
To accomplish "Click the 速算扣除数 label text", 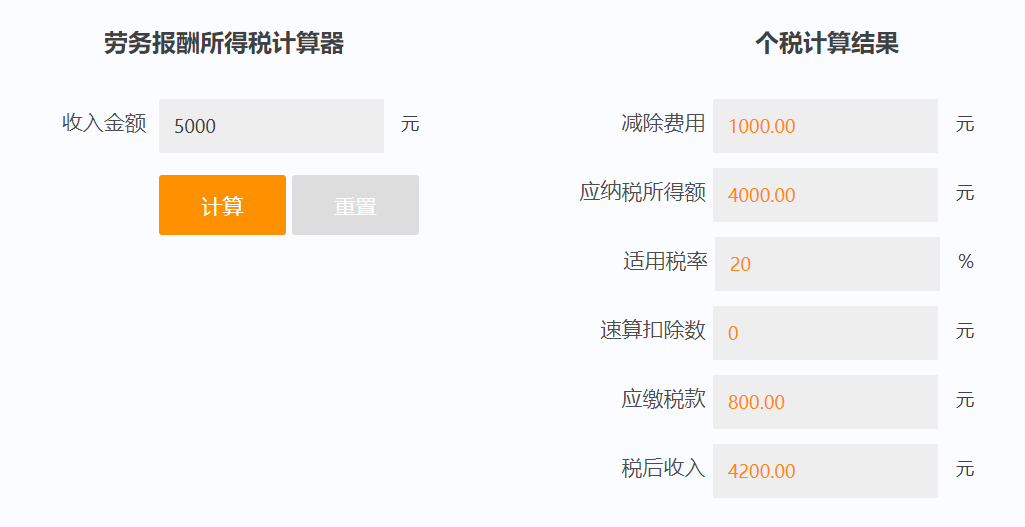I will tap(653, 330).
